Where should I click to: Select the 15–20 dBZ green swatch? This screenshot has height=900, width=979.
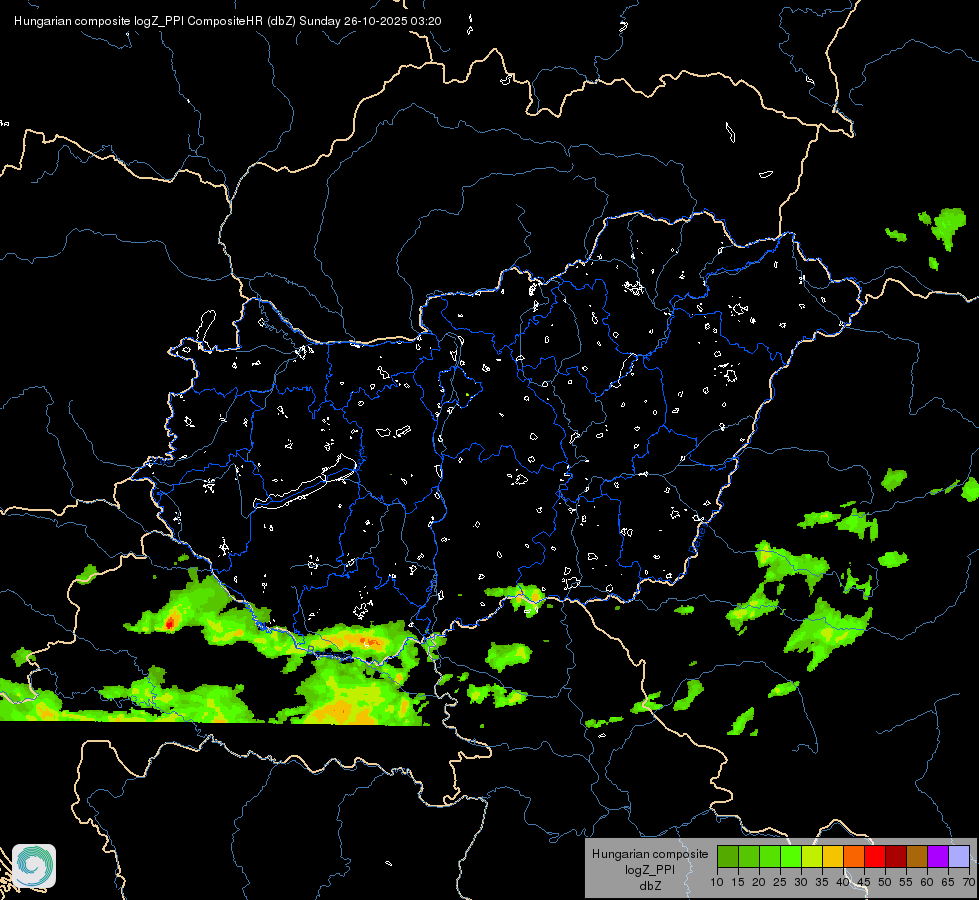749,856
